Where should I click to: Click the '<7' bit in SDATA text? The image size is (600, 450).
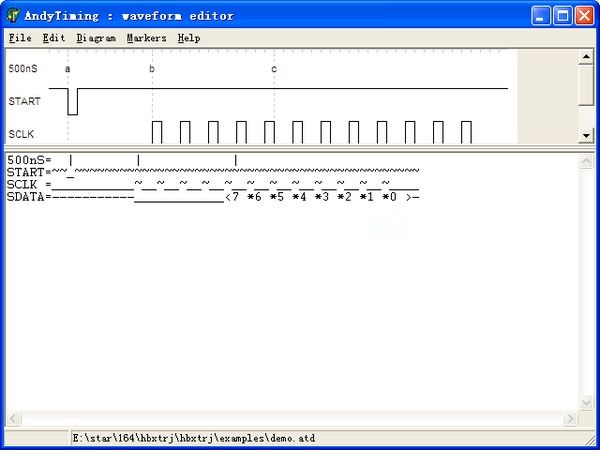click(x=232, y=197)
